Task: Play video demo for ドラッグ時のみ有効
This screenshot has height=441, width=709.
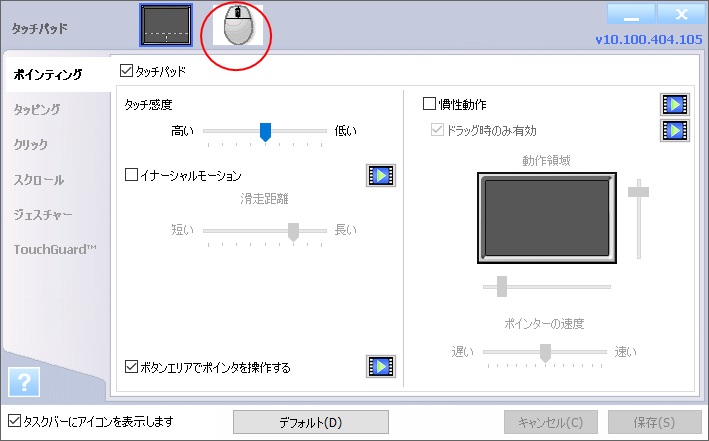Action: point(675,130)
